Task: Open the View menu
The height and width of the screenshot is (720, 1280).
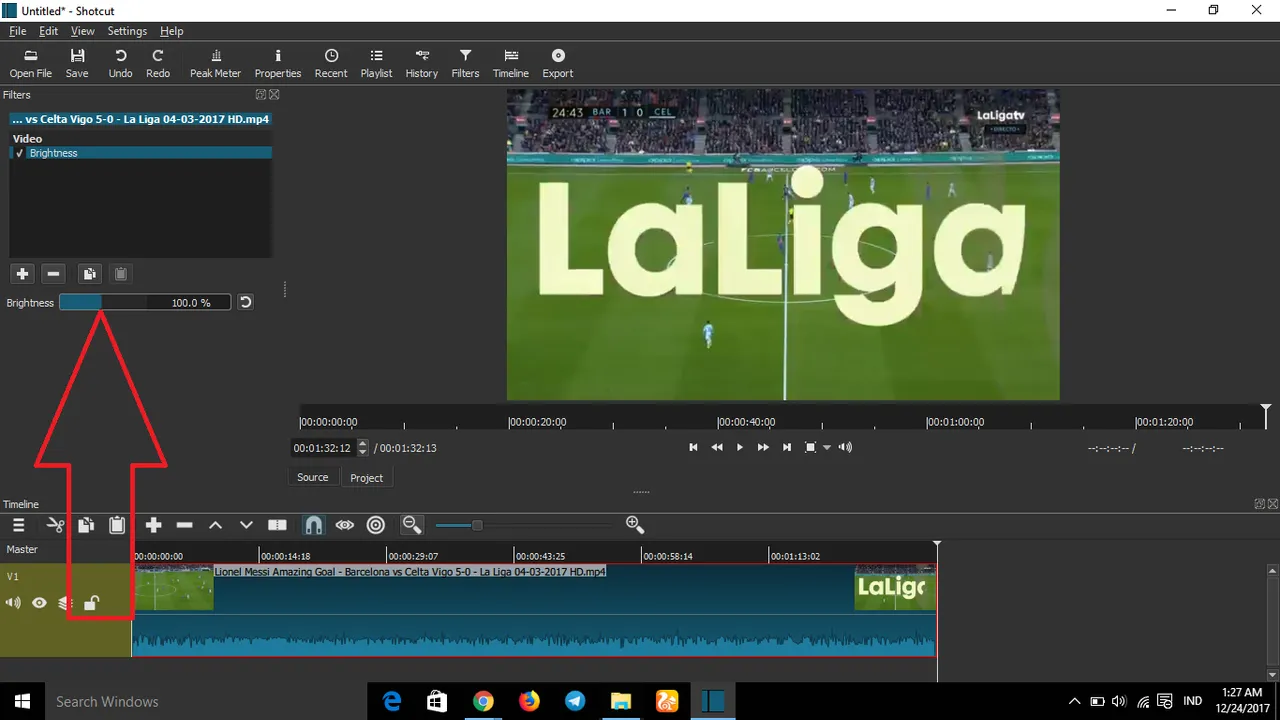Action: 82,31
